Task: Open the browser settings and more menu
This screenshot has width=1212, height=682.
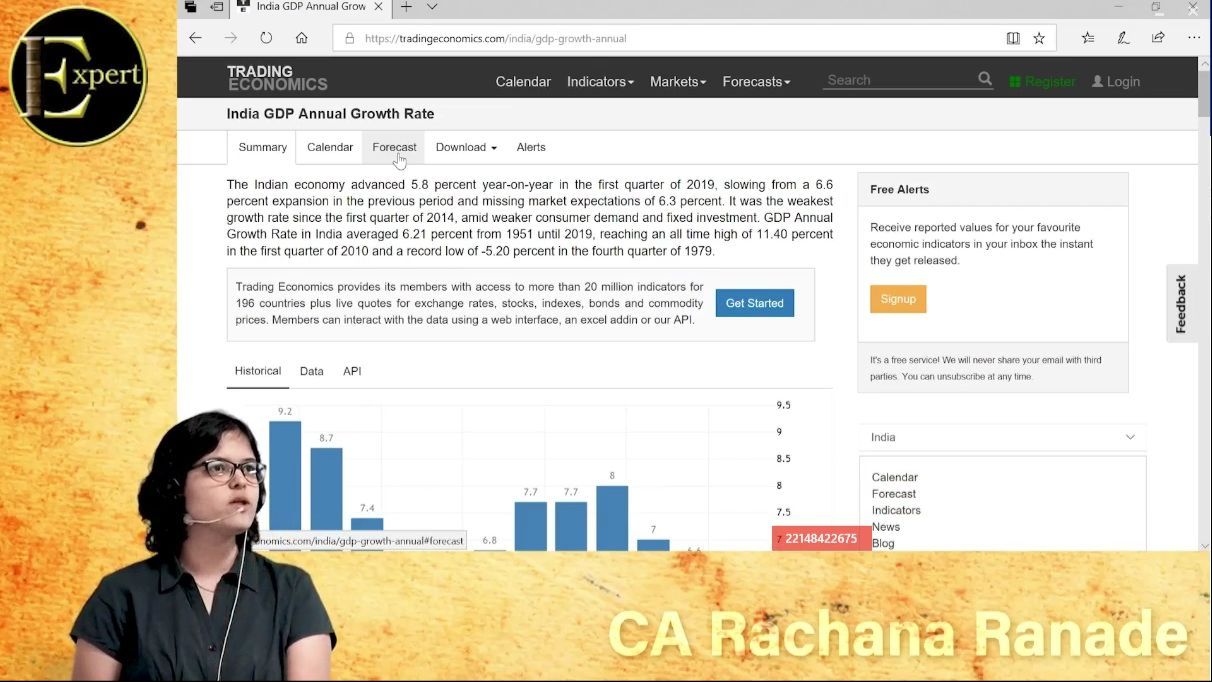Action: click(1194, 38)
